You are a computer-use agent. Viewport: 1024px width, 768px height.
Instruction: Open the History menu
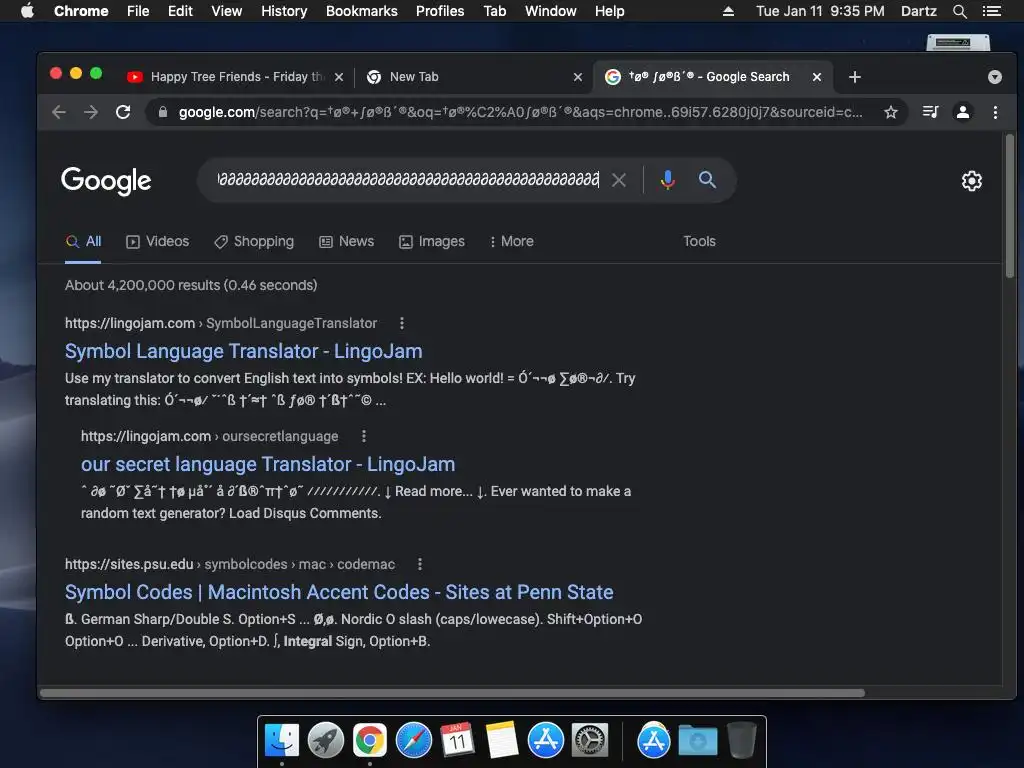tap(284, 11)
